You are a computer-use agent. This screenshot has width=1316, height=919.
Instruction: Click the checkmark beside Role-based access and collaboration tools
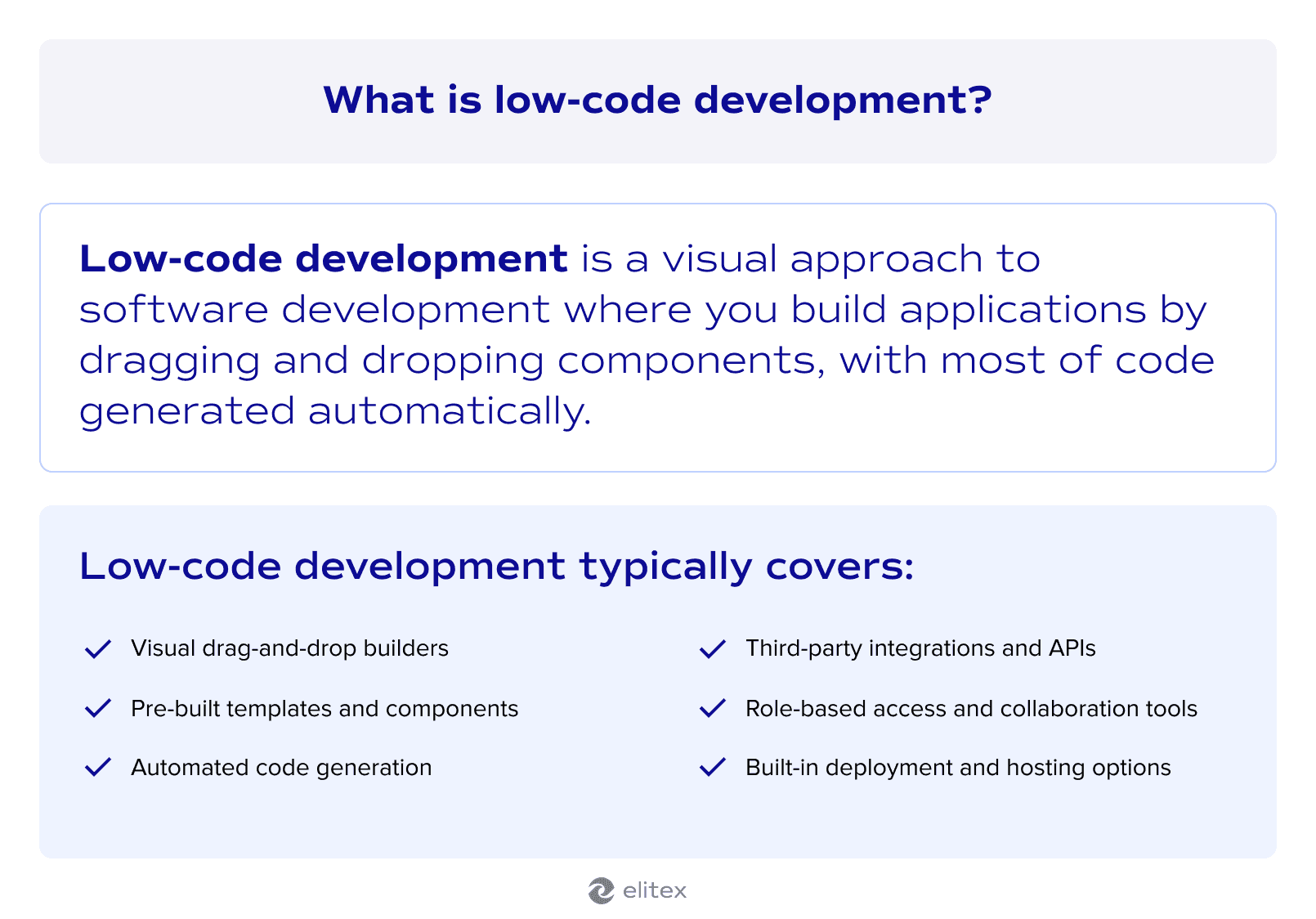[713, 709]
